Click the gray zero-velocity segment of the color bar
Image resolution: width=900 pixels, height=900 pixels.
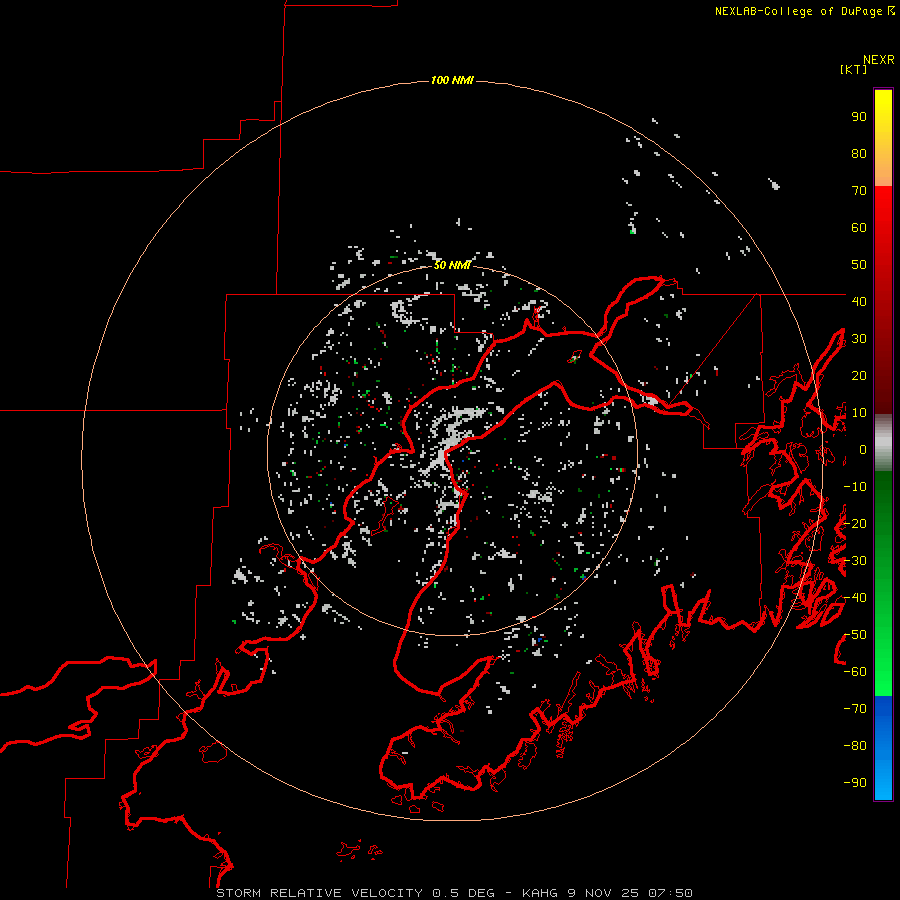(883, 443)
